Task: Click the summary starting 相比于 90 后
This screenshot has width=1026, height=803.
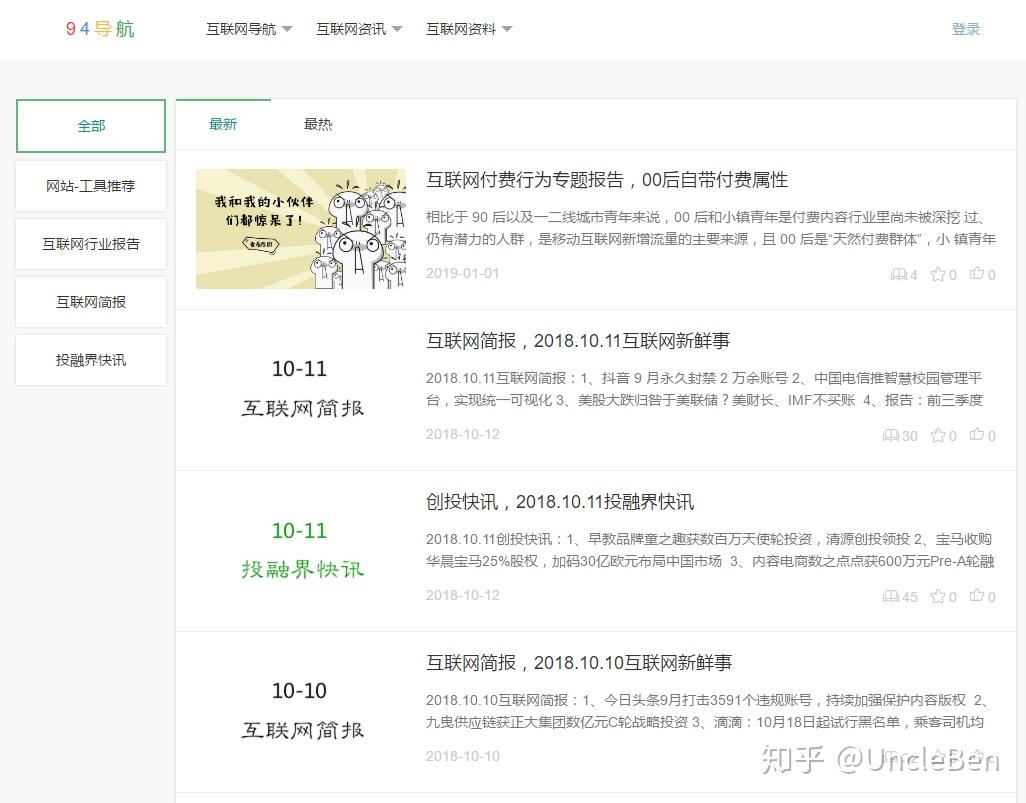Action: (711, 228)
